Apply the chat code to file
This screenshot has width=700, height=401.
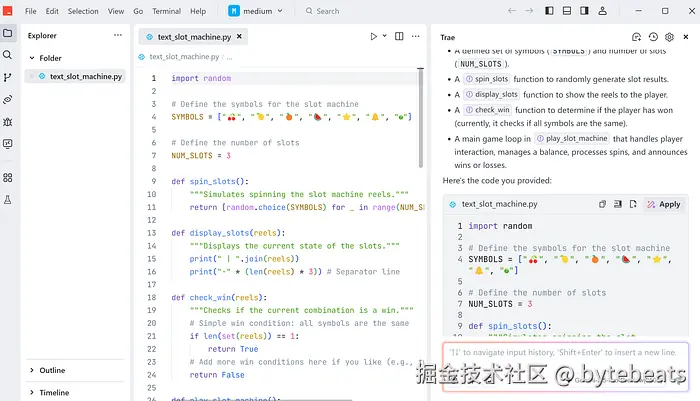(x=664, y=204)
